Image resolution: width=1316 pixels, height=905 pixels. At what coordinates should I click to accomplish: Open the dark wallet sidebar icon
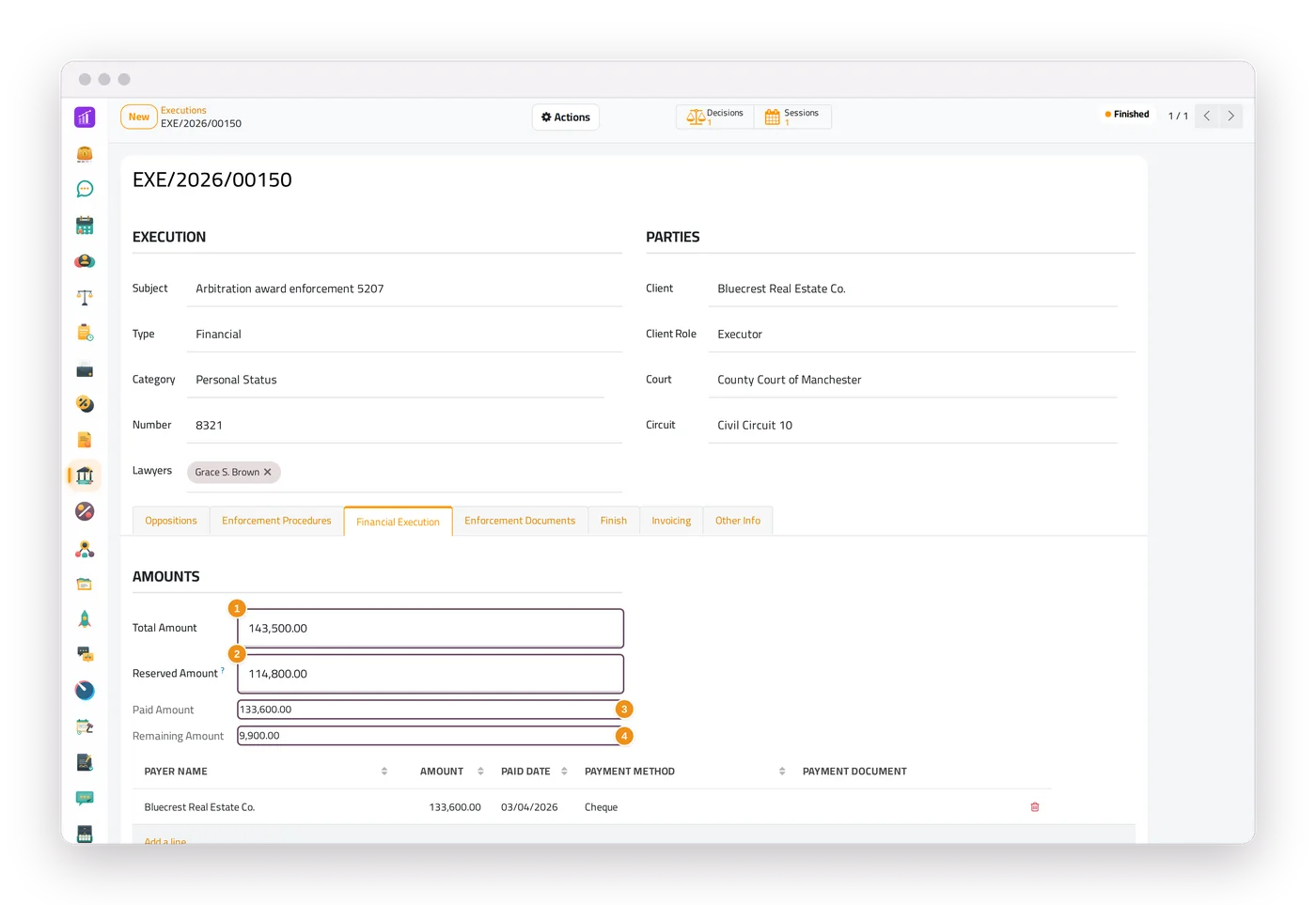(85, 368)
